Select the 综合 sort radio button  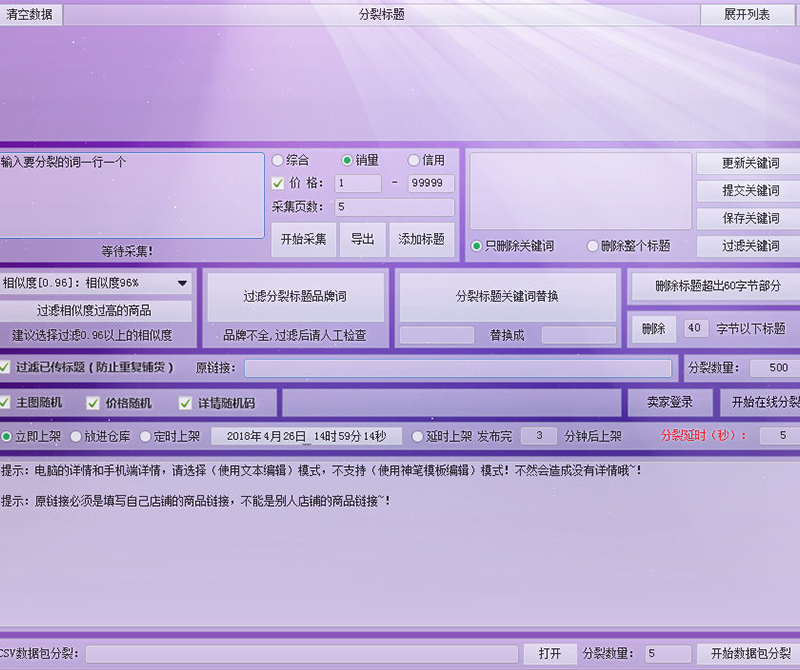point(278,160)
